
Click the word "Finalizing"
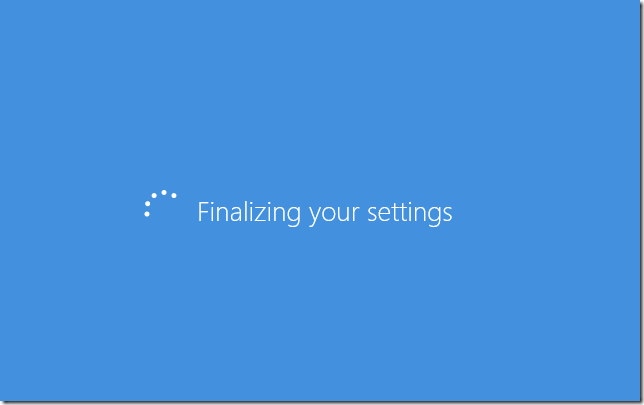tap(249, 213)
